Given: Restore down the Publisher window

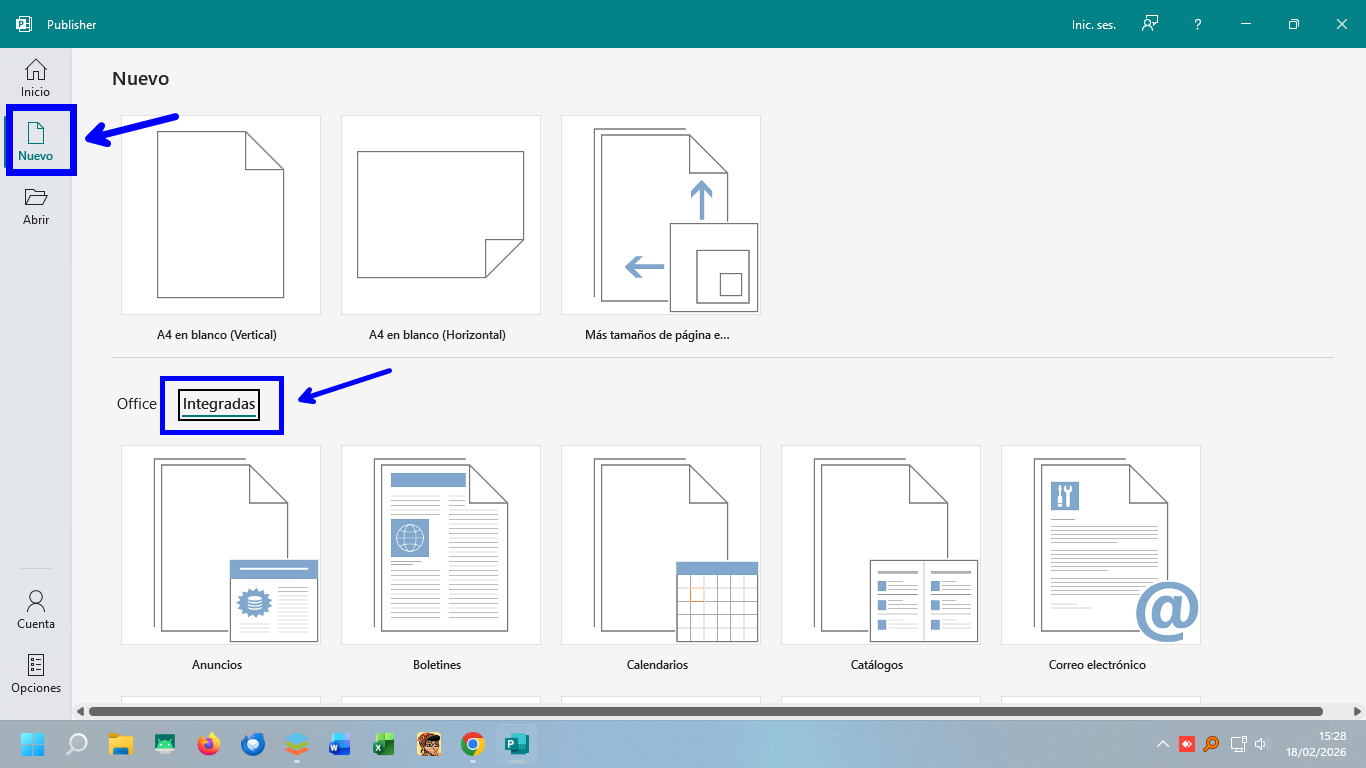Looking at the screenshot, I should [x=1294, y=24].
